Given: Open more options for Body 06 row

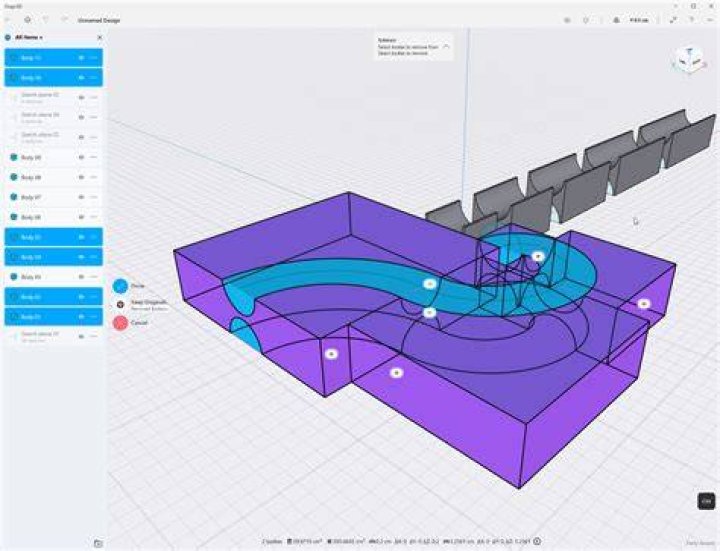Looking at the screenshot, I should pyautogui.click(x=94, y=217).
